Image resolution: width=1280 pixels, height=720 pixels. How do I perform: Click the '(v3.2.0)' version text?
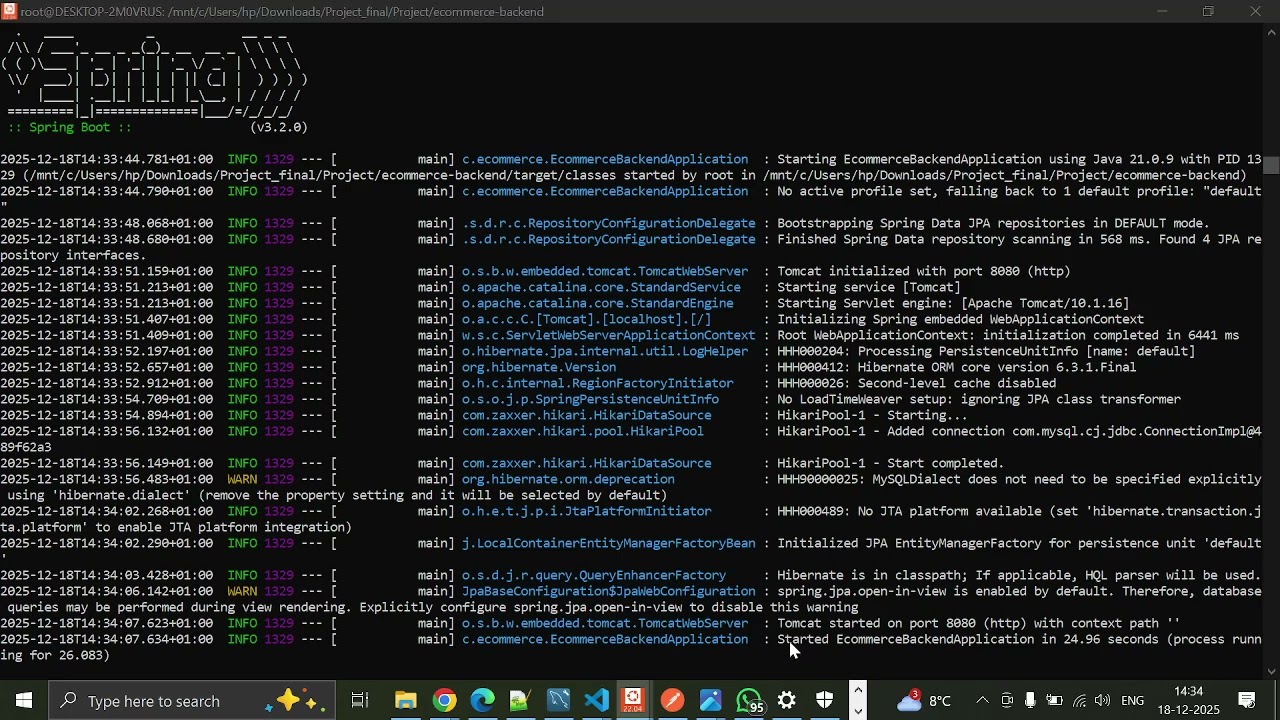(278, 127)
